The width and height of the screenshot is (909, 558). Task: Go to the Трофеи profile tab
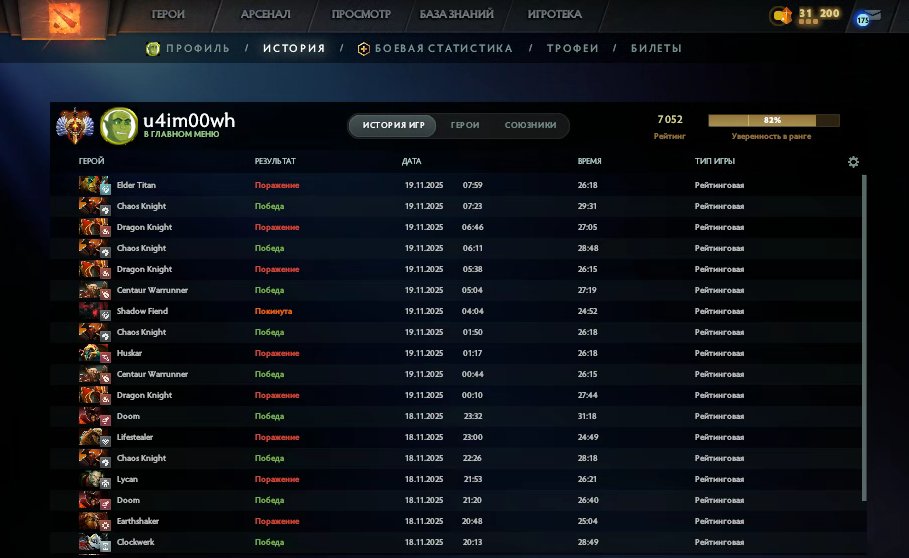(572, 48)
